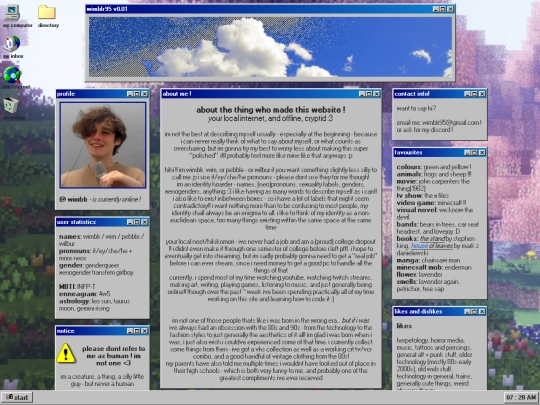This screenshot has height=405, width=540.
Task: Click the 'enneagram: 4w5' line
Action: coord(84,294)
